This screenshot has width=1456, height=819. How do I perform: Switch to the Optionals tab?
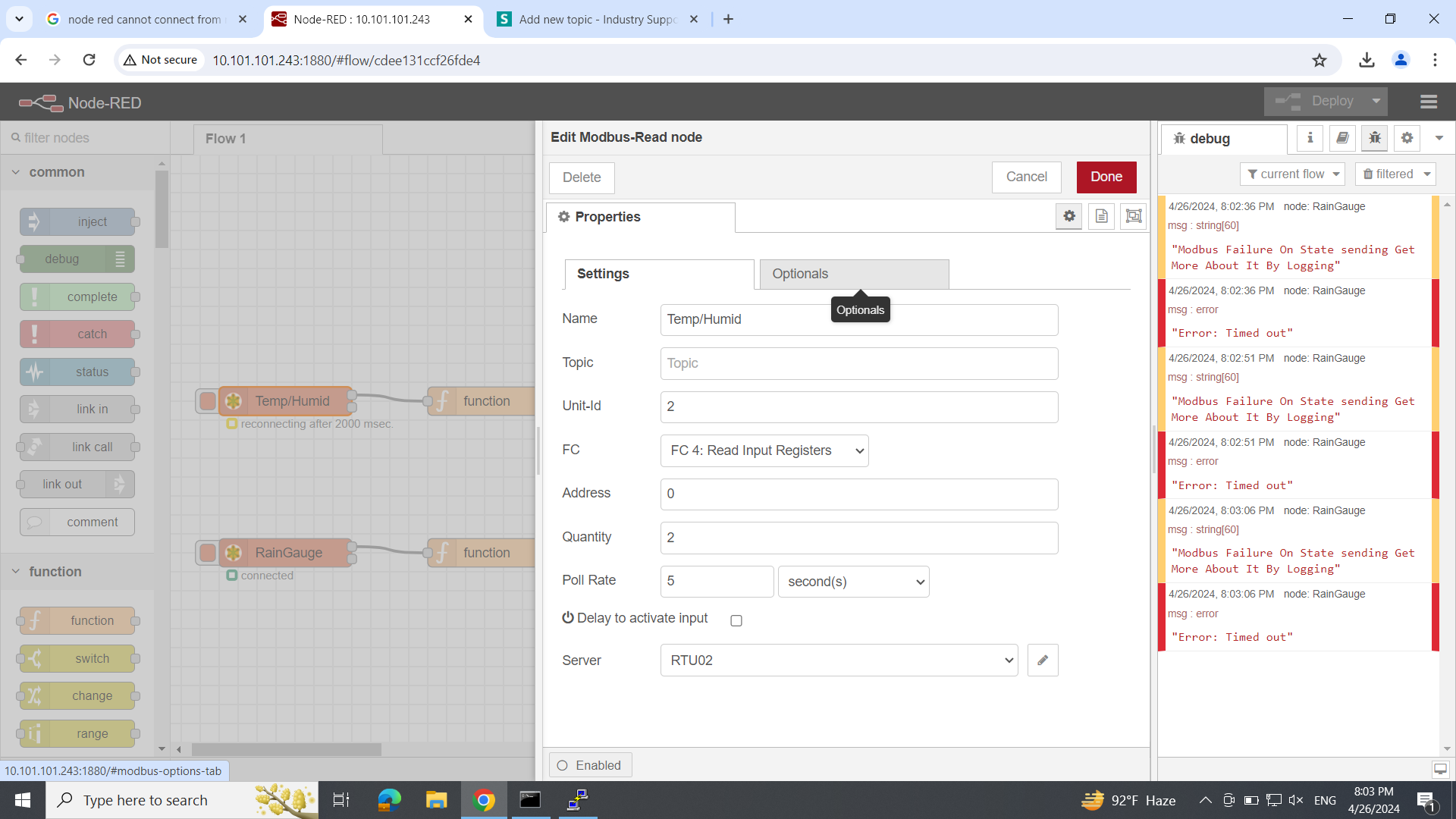tap(854, 274)
